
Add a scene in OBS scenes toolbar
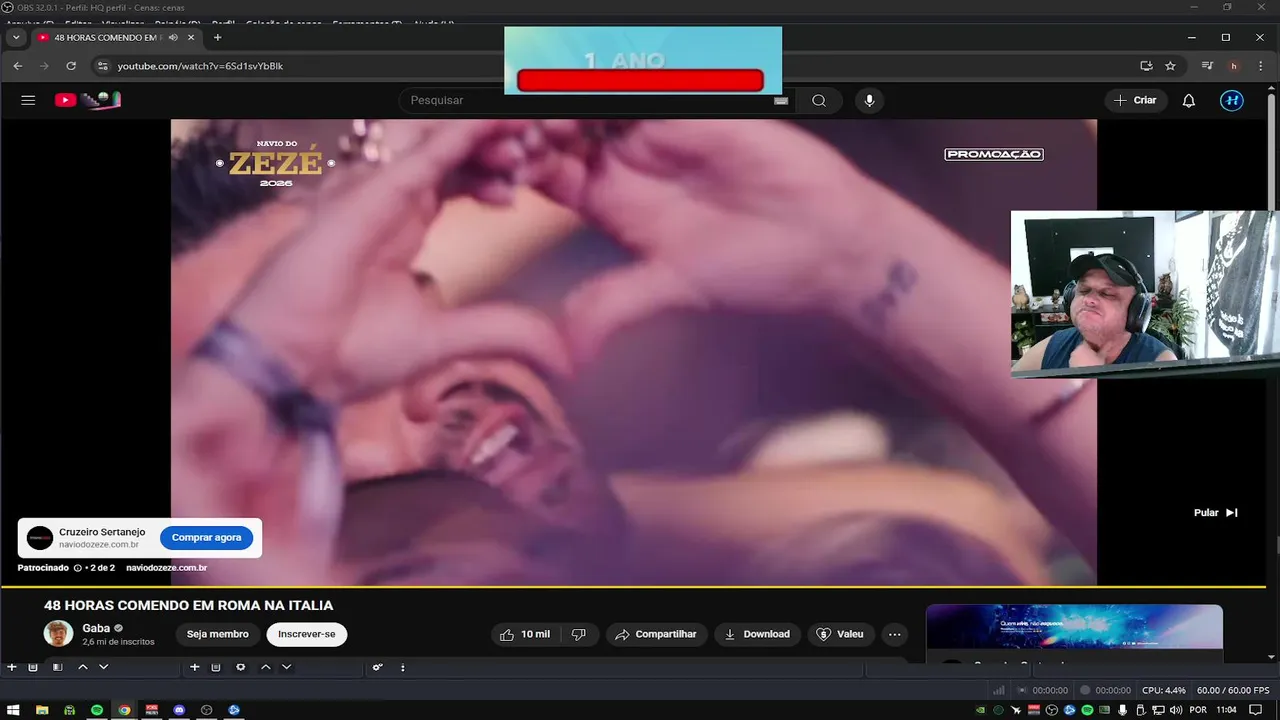click(12, 667)
